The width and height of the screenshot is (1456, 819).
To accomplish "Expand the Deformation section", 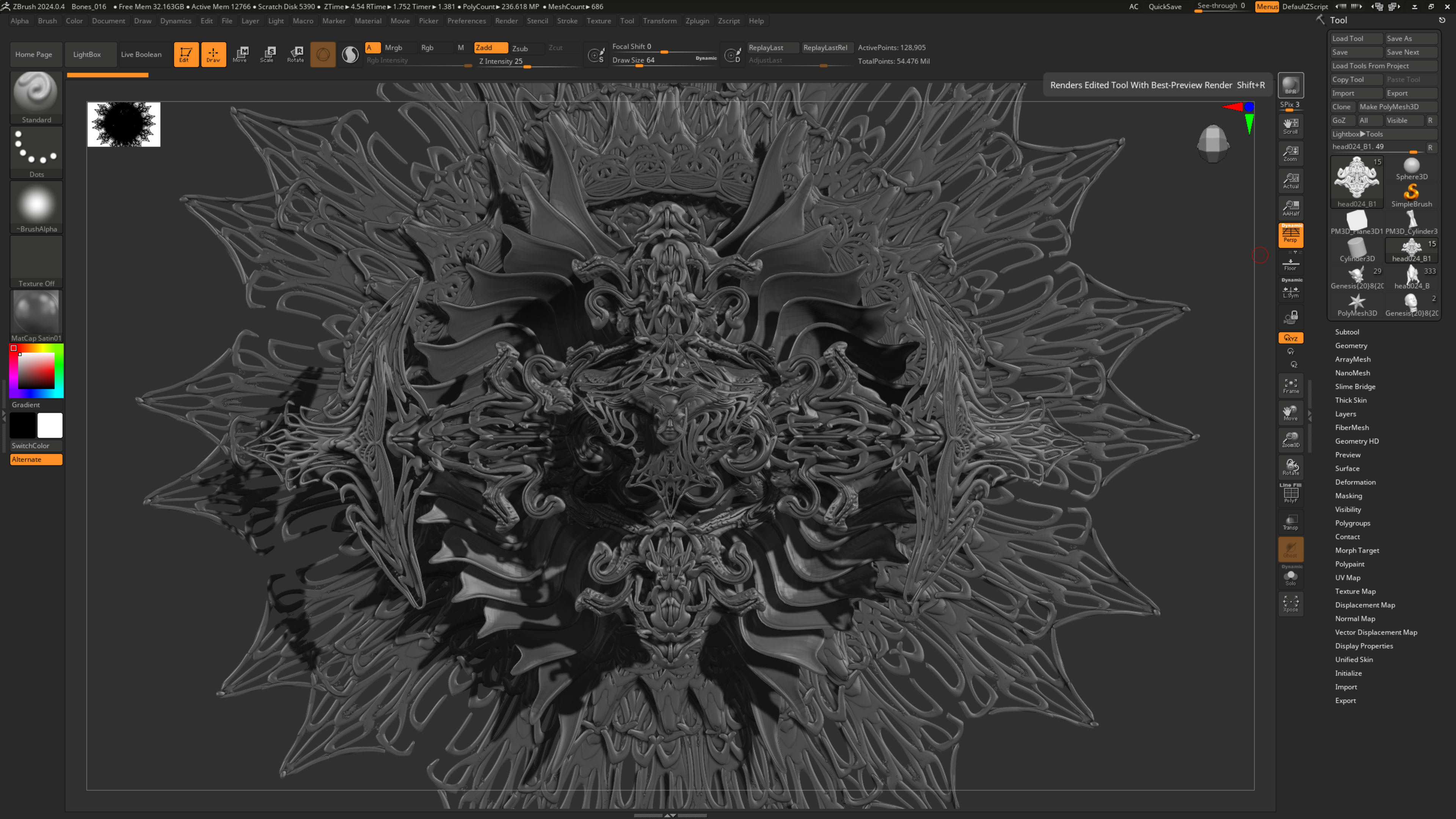I will (x=1355, y=482).
